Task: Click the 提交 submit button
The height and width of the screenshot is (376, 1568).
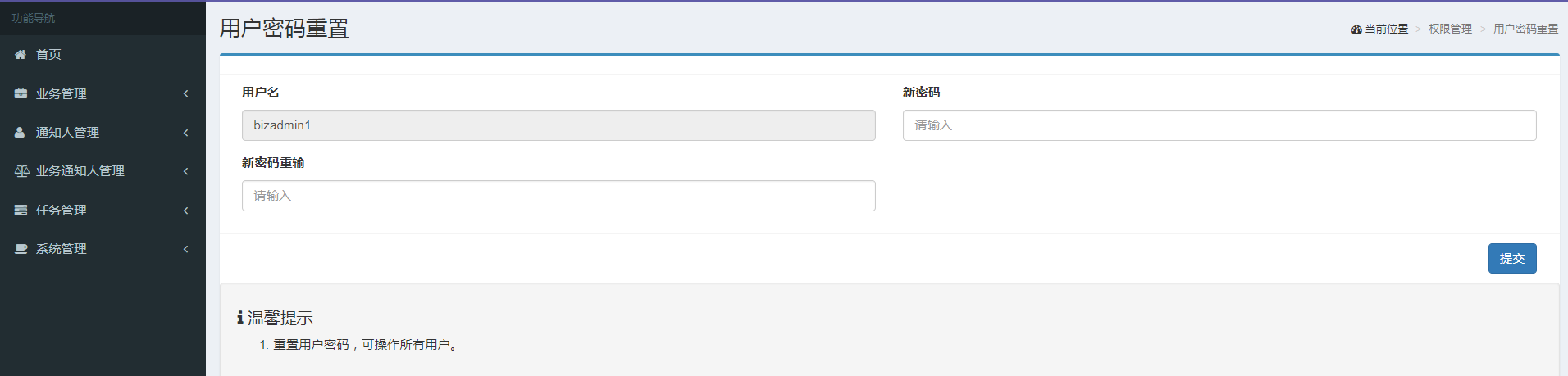Action: (x=1512, y=258)
